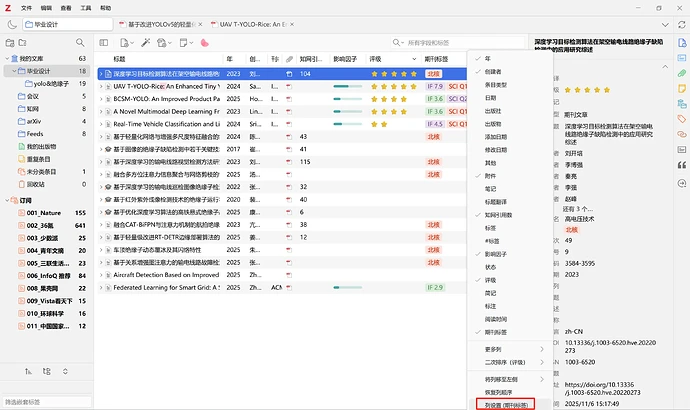
Task: Open the tab list dropdown arrow
Action: click(x=665, y=25)
